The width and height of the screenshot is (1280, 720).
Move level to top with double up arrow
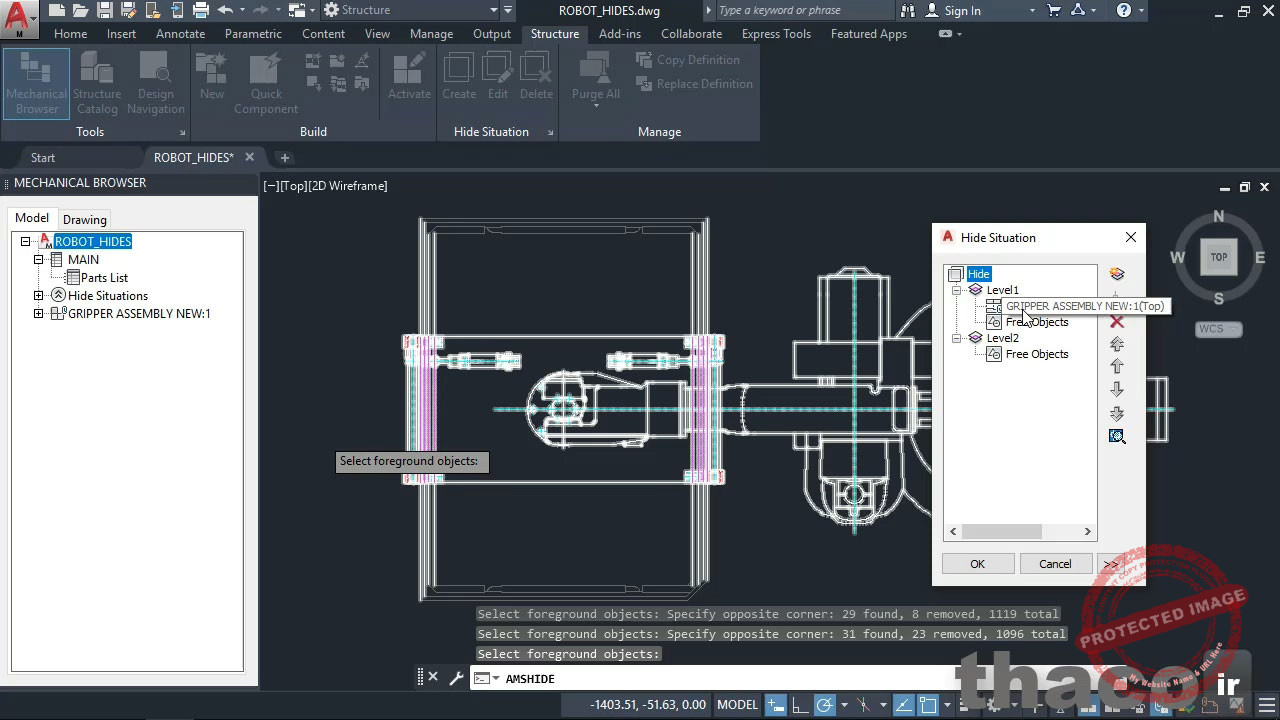tap(1117, 344)
